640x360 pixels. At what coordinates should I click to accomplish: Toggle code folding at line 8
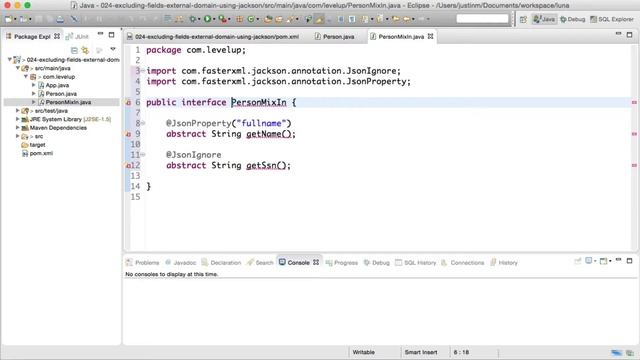(x=143, y=123)
